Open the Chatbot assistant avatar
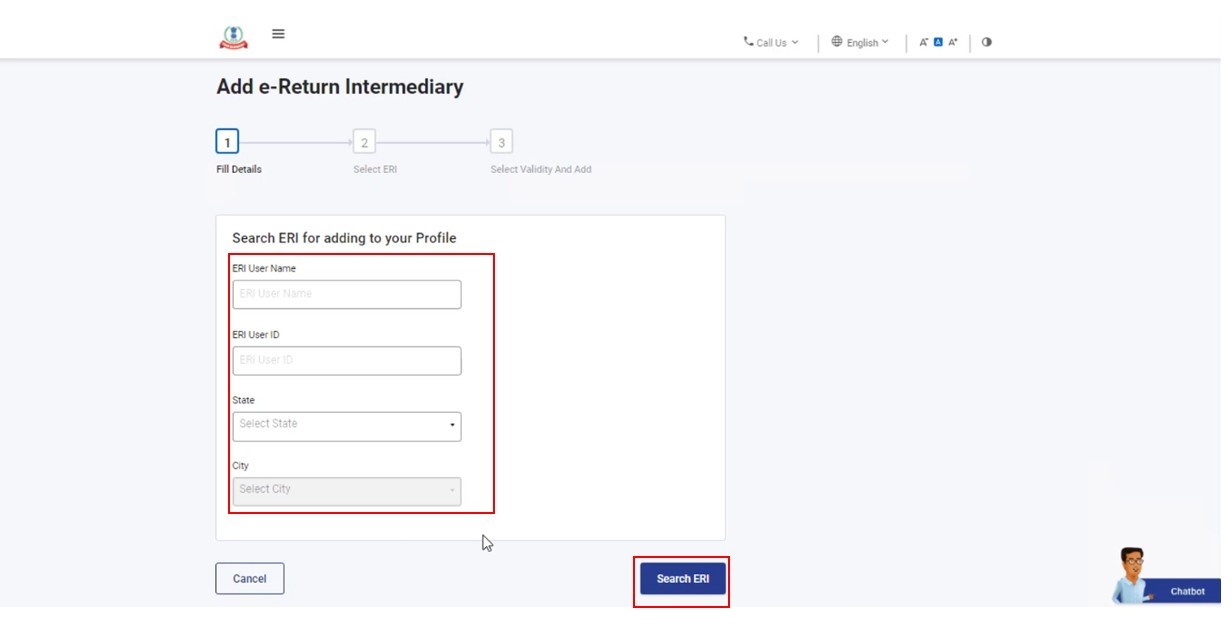Screen dimensions: 1232x639 click(x=1133, y=574)
